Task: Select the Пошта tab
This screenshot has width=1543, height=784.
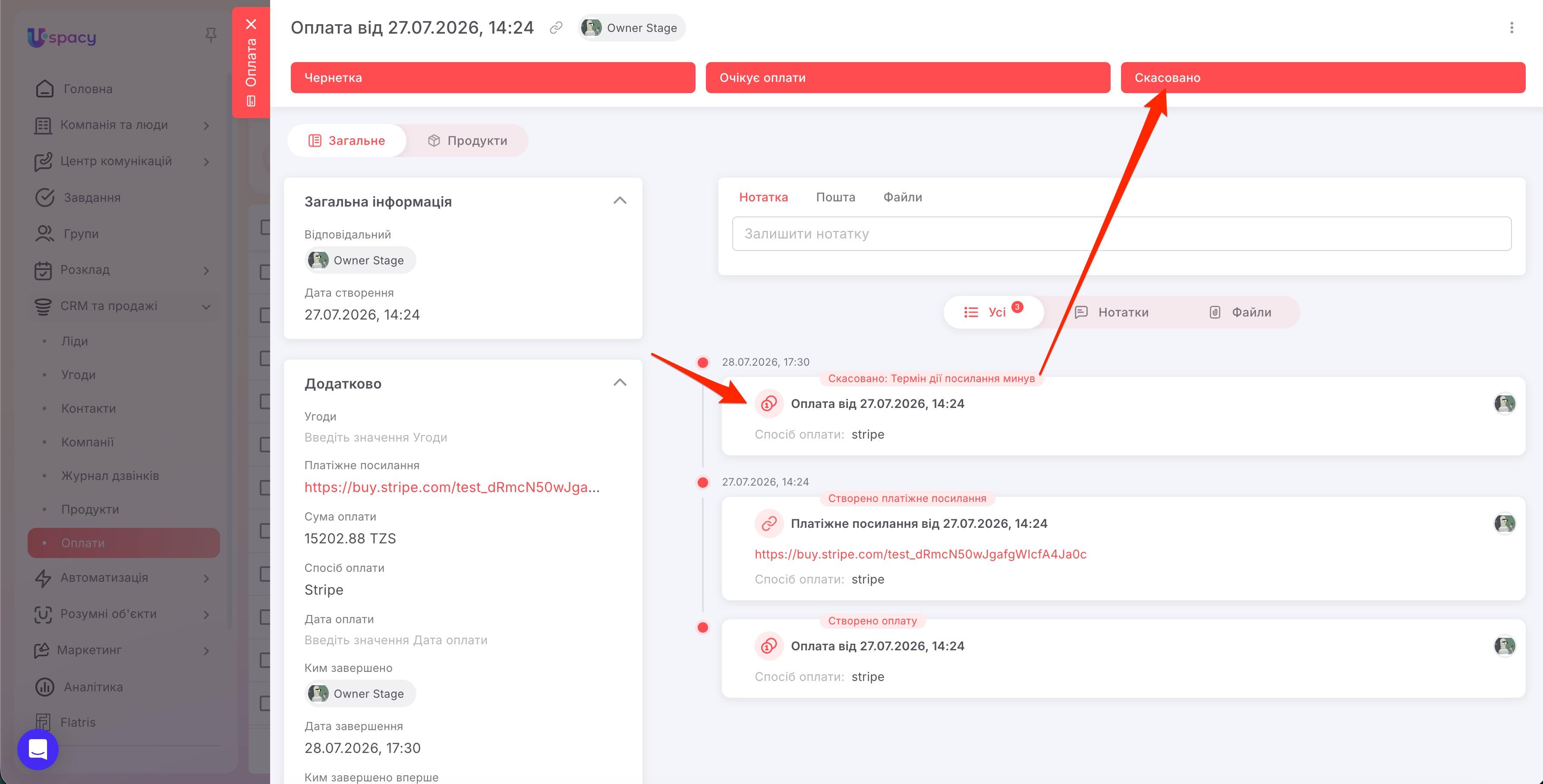Action: [x=836, y=197]
